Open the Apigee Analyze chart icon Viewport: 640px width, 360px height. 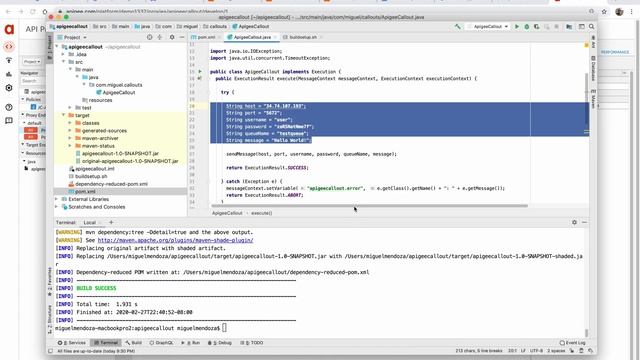(x=9, y=74)
